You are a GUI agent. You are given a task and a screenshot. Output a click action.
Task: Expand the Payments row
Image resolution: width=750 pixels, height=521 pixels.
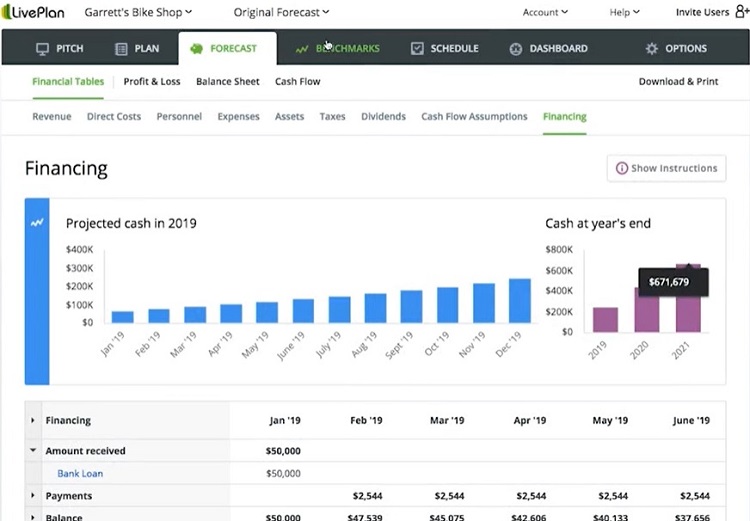[33, 496]
